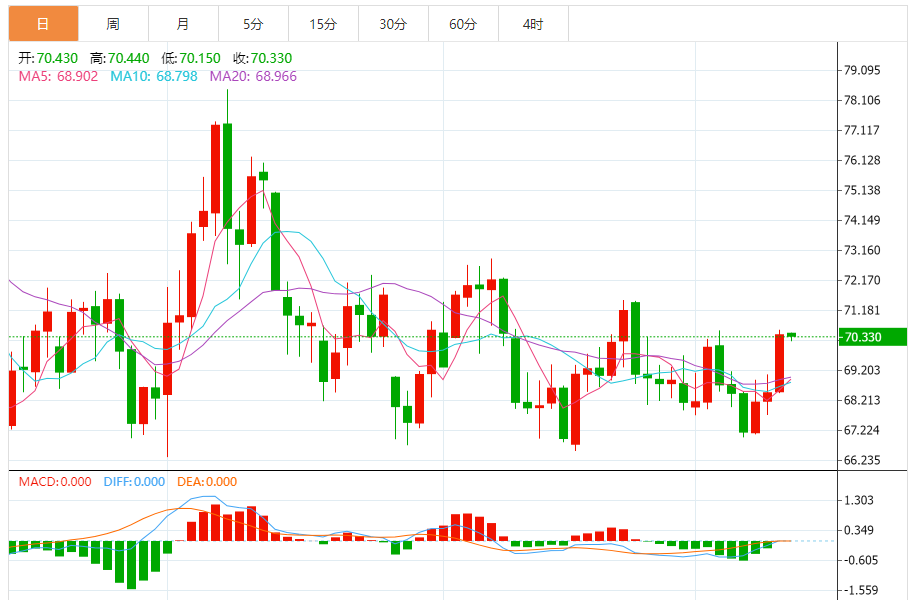This screenshot has width=910, height=600.
Task: Click the closing price 收:70.330
Action: [x=262, y=58]
